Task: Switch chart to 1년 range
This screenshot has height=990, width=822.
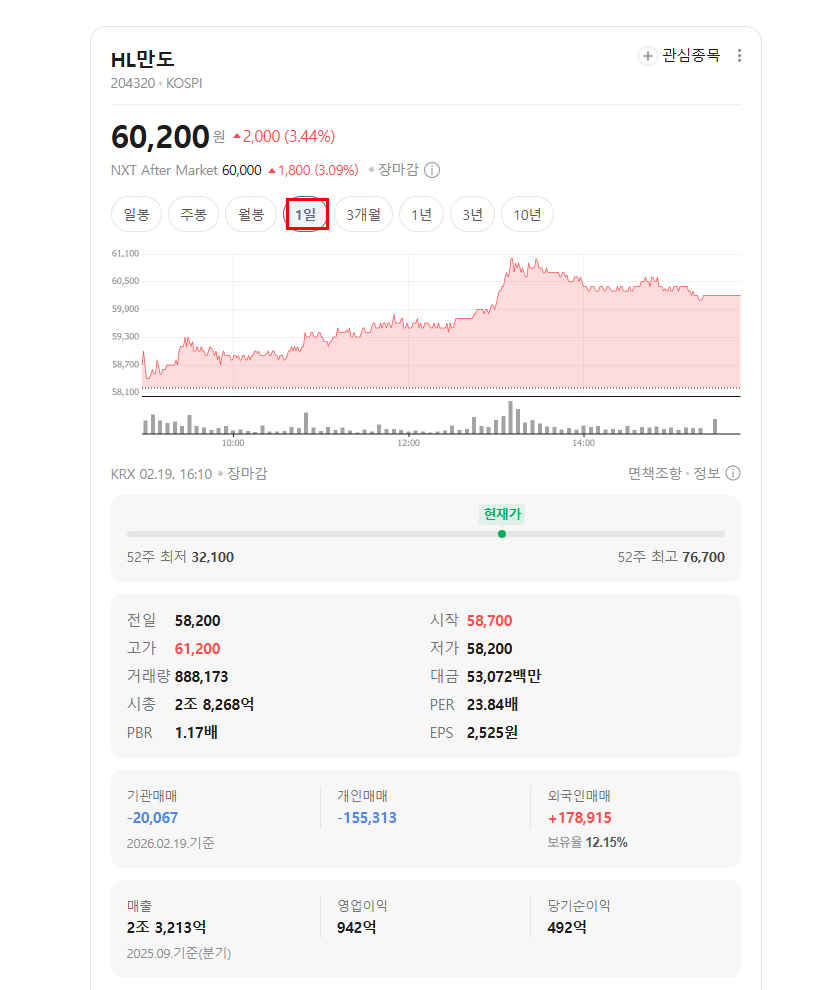Action: tap(422, 215)
